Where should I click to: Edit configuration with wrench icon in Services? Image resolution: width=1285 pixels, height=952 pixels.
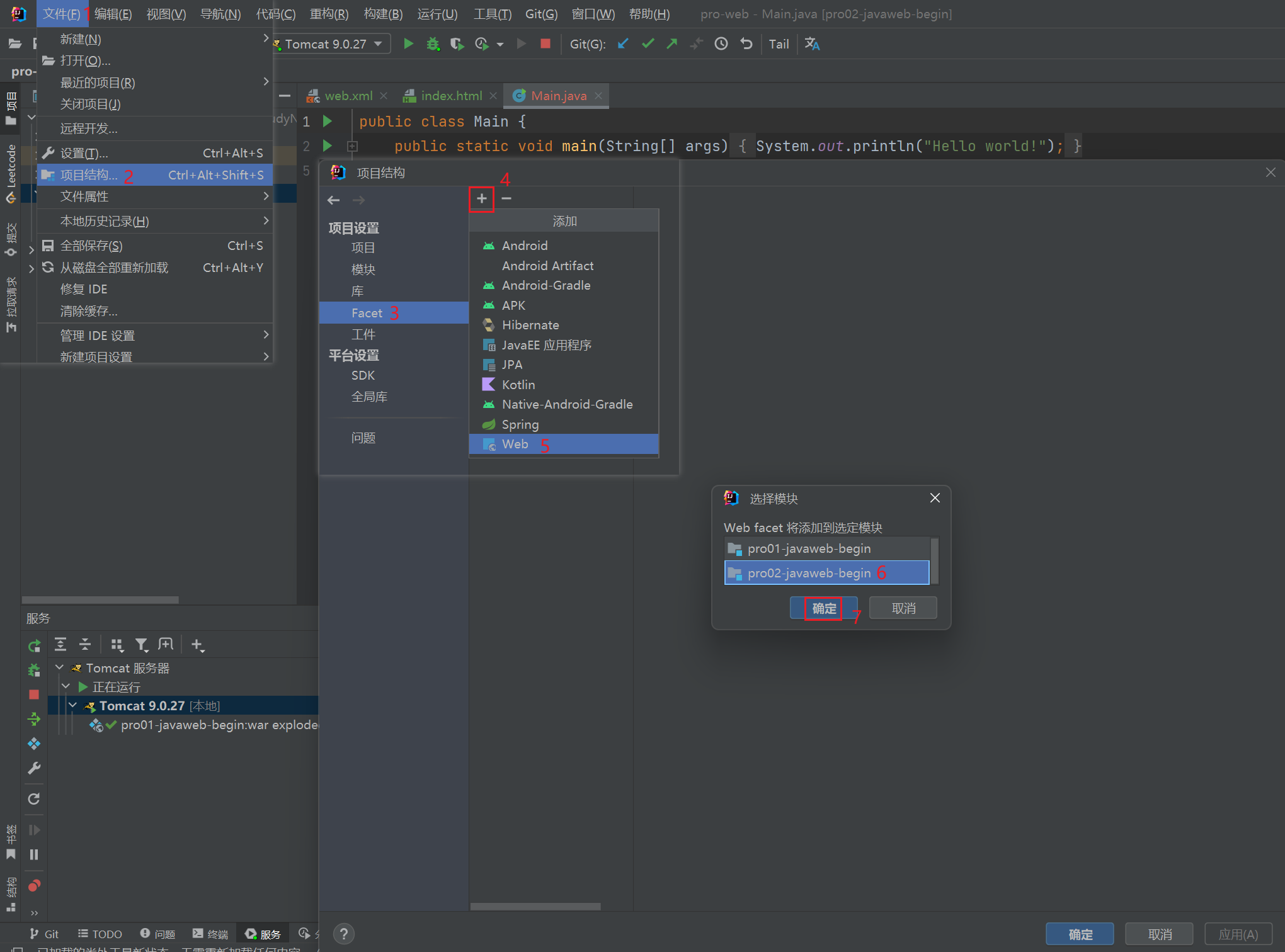[34, 768]
